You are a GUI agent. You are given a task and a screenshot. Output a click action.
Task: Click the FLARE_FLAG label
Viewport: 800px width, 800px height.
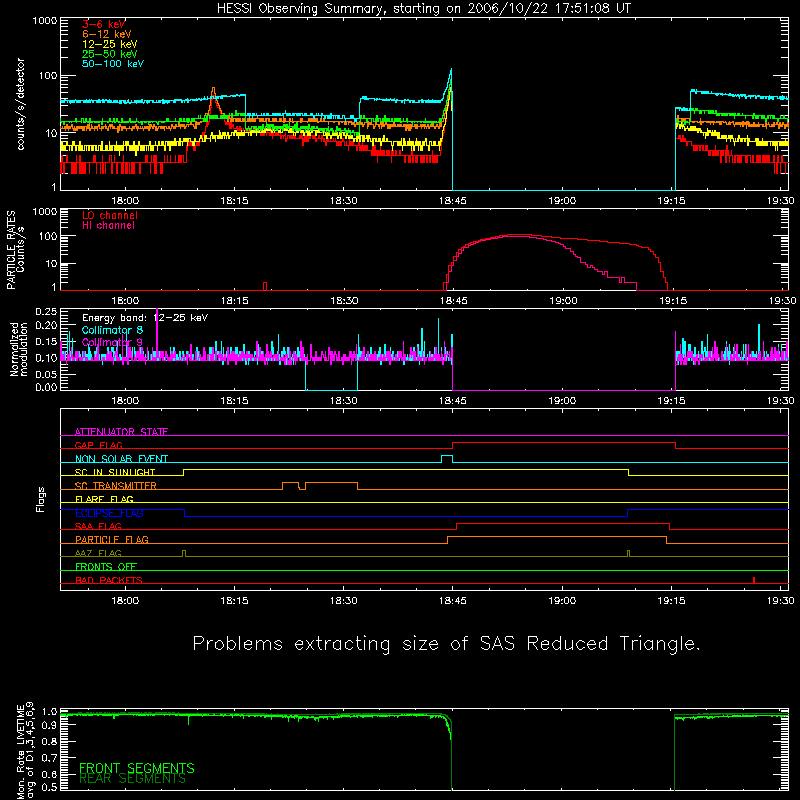[x=104, y=499]
